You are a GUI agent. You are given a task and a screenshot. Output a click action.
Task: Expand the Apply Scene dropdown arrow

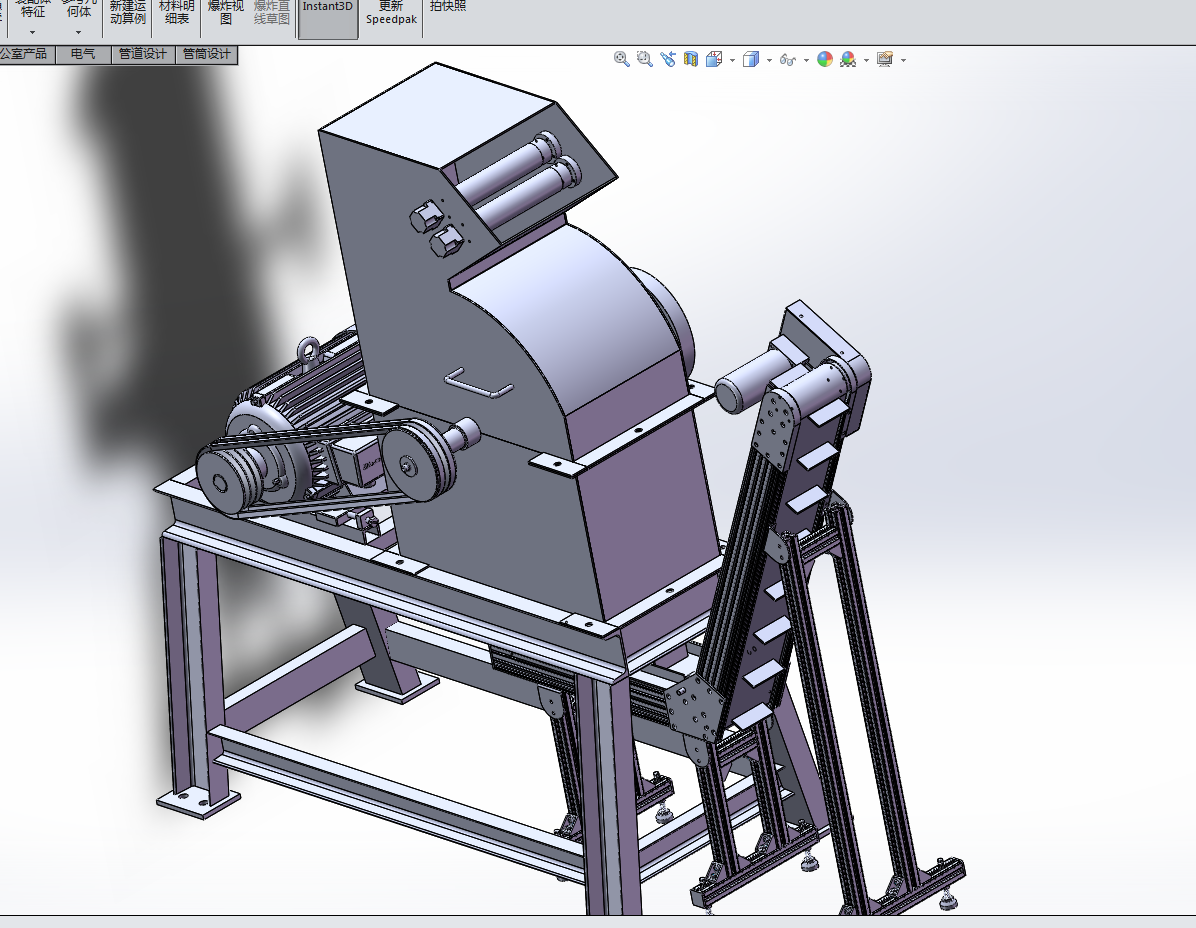coord(866,60)
